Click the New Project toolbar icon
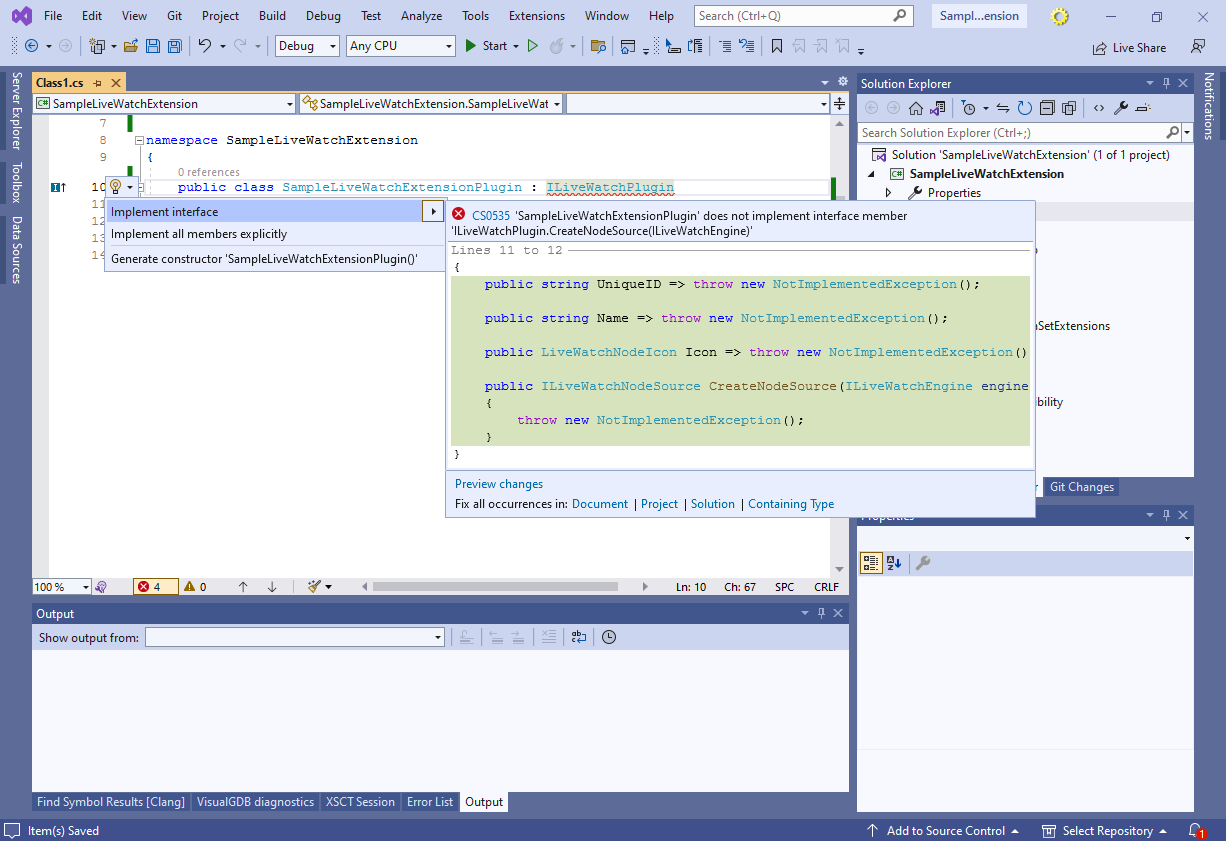Viewport: 1226px width, 841px height. click(x=97, y=46)
